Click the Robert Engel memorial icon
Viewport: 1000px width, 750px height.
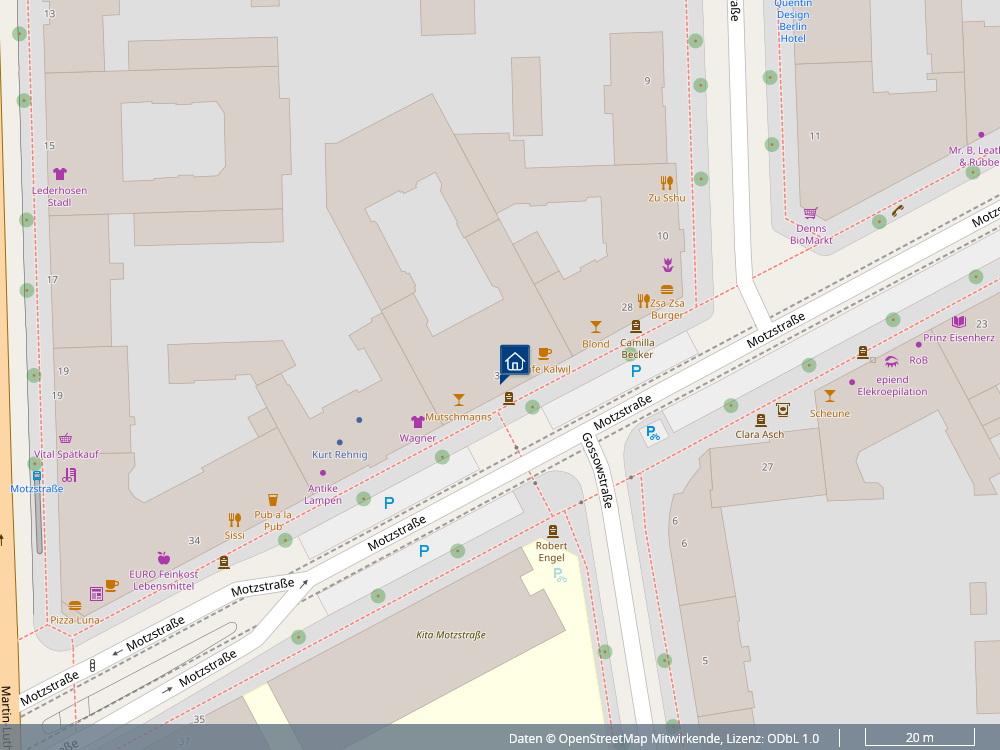pos(552,531)
